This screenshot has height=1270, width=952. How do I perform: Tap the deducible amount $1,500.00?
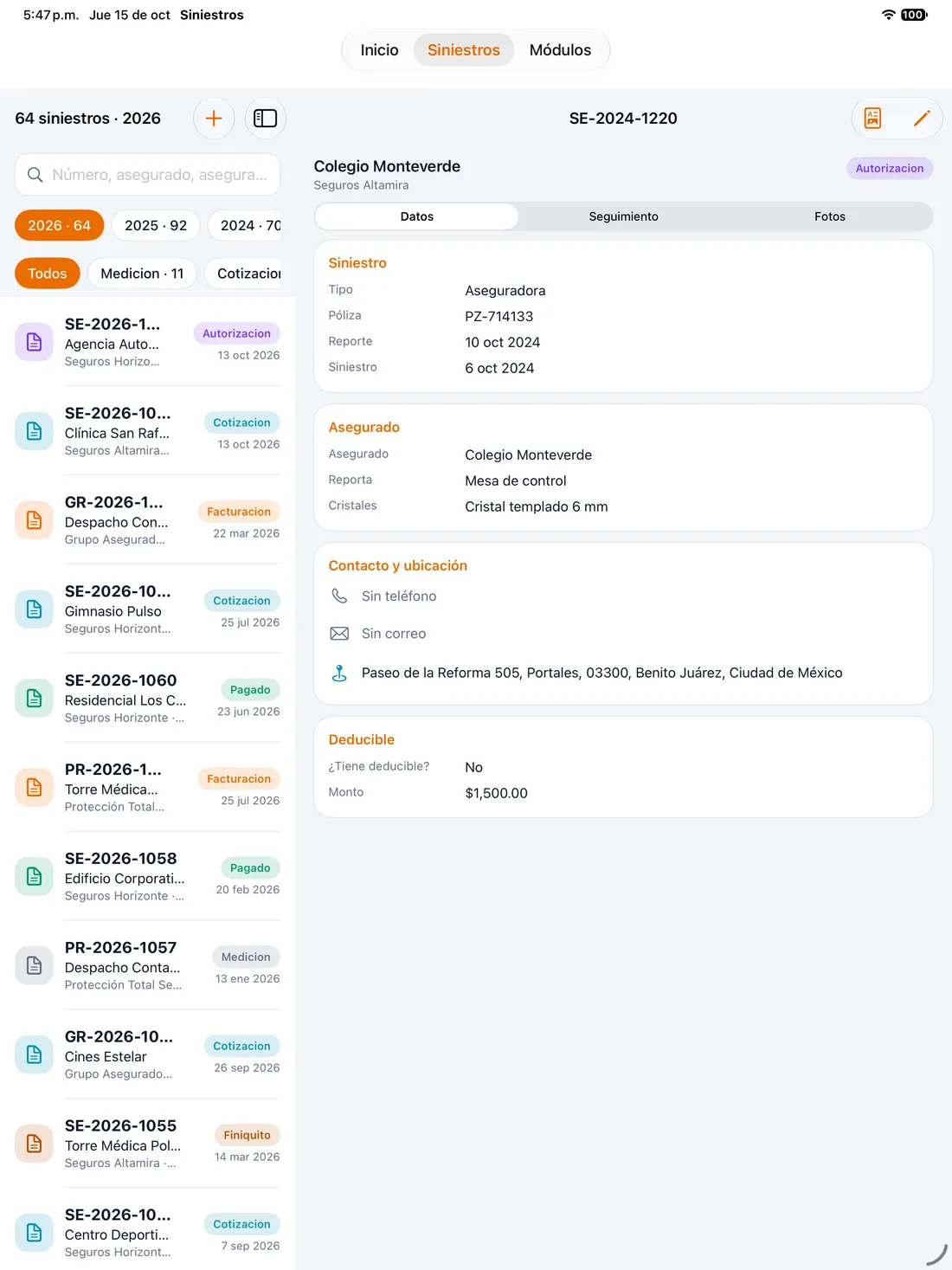(x=496, y=793)
